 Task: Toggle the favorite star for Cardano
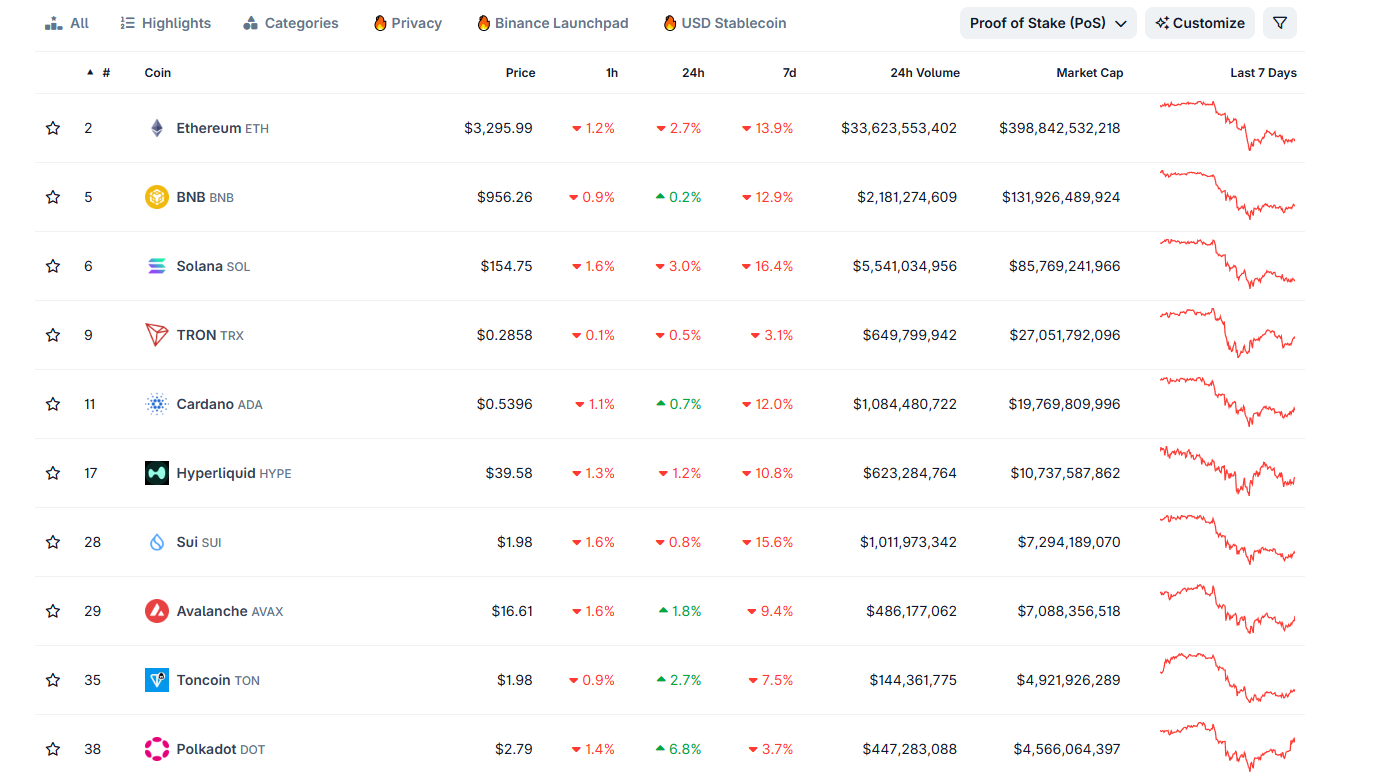pos(53,404)
